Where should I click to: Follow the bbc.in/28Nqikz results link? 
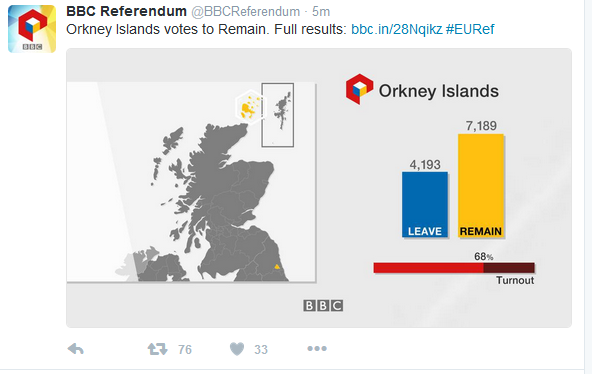(396, 29)
